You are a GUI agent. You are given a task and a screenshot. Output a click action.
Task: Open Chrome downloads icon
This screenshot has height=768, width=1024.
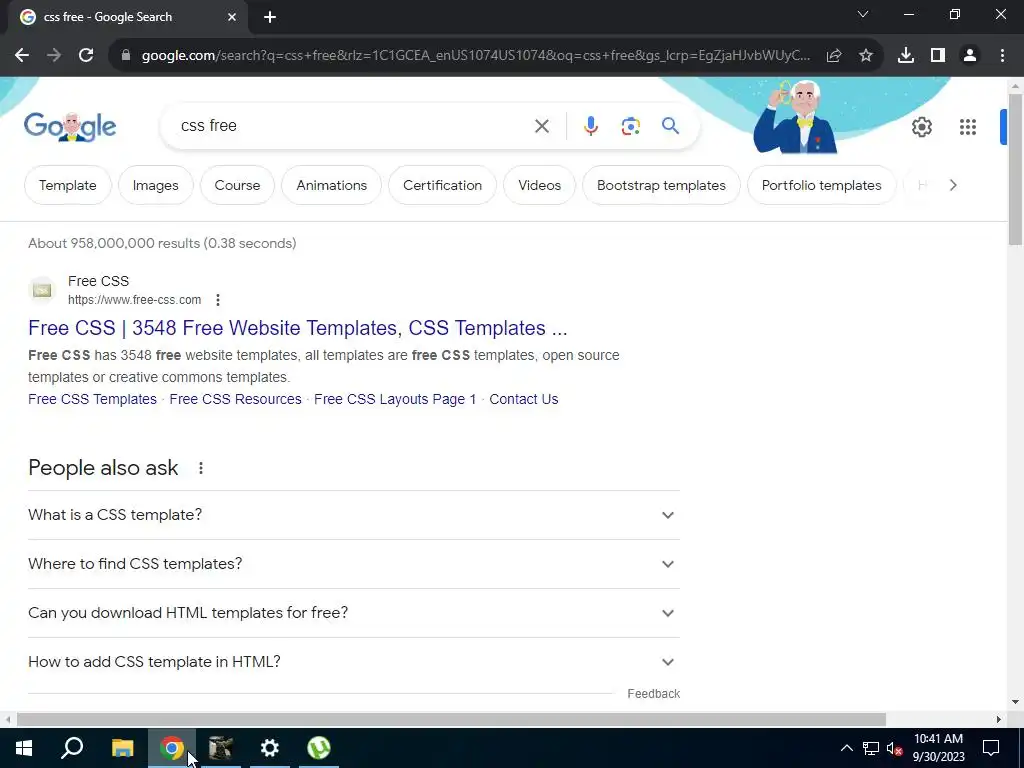pos(906,56)
